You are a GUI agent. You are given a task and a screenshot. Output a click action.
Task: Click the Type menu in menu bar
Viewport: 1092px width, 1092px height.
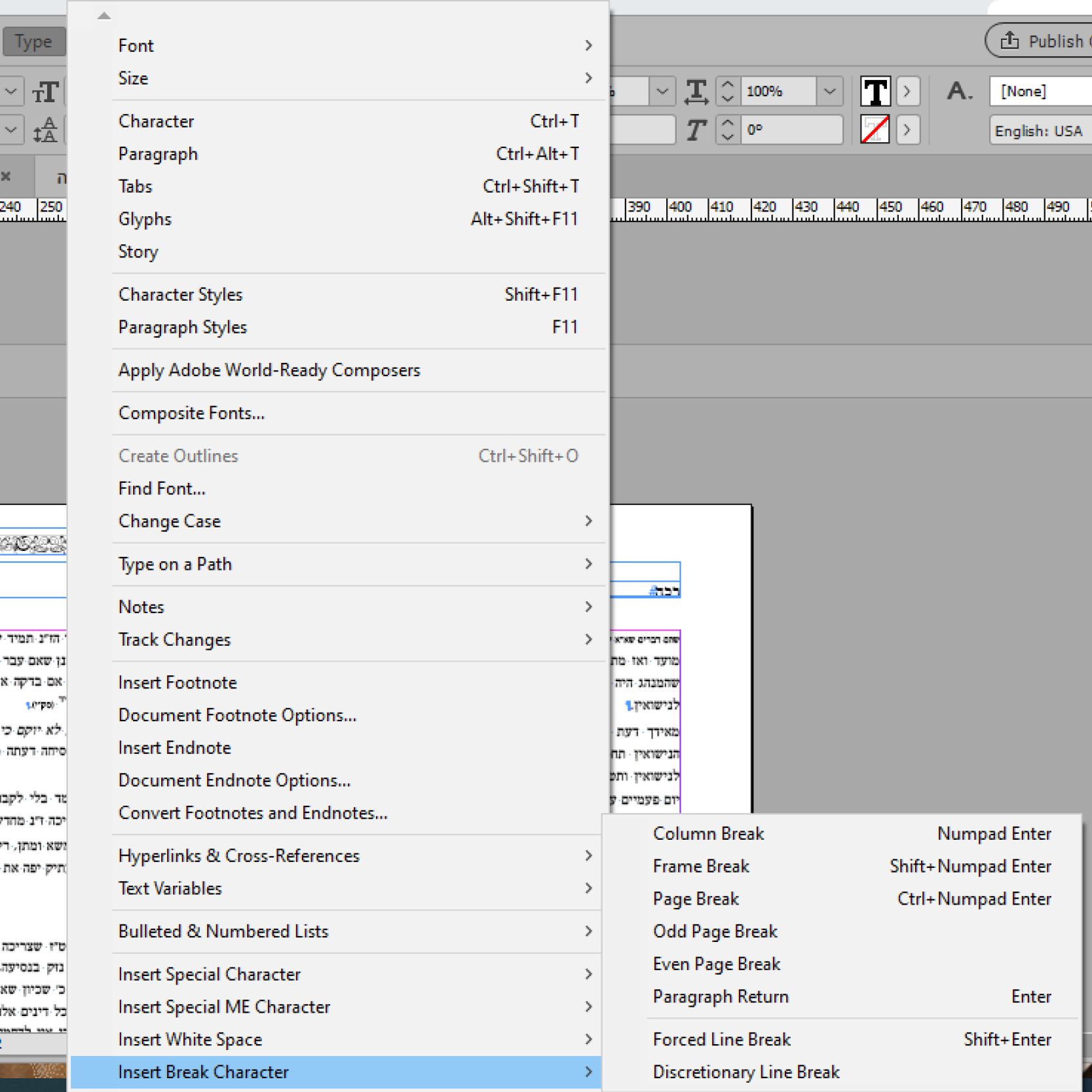tap(33, 42)
